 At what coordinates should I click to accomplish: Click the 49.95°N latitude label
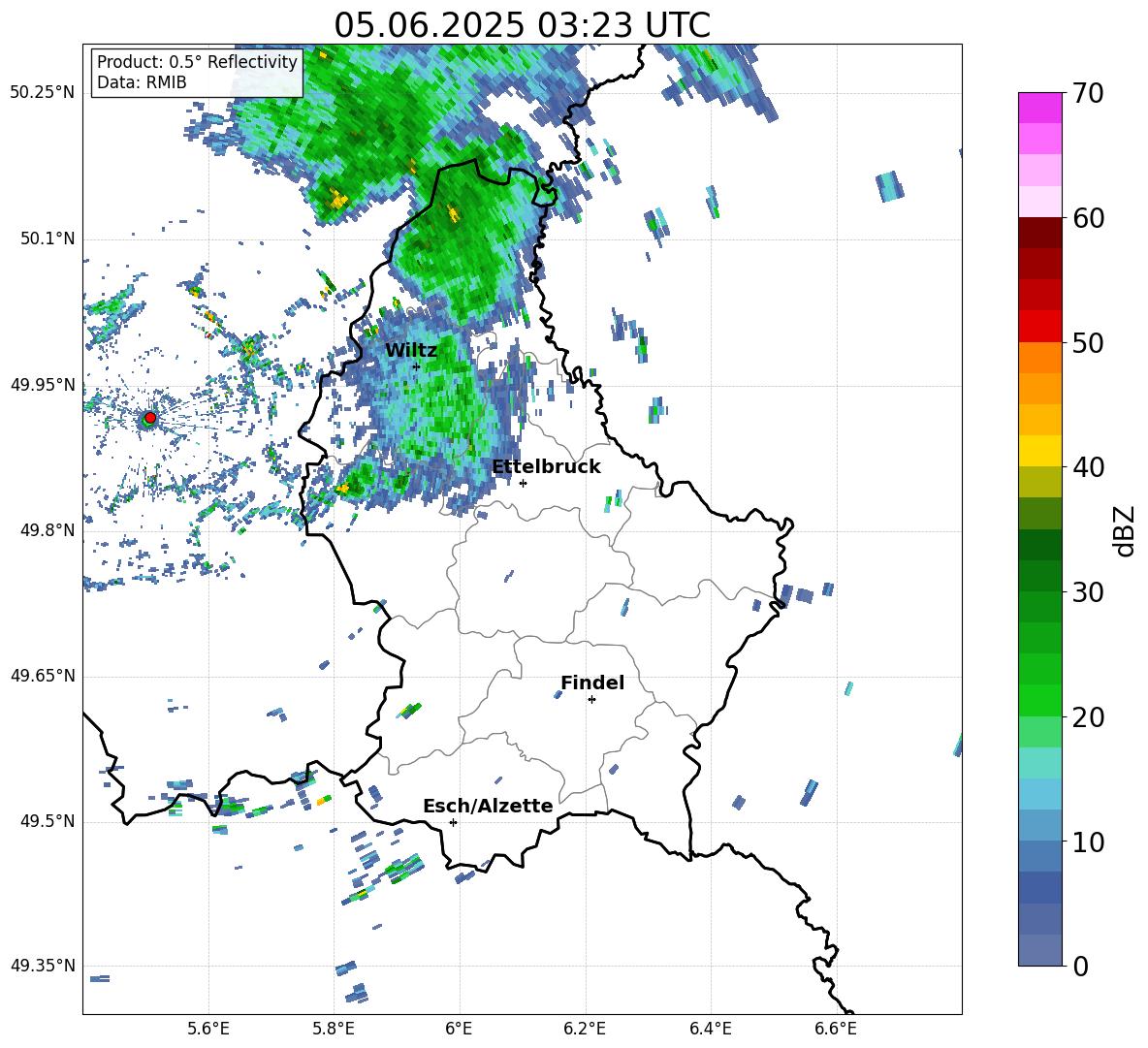click(x=43, y=385)
